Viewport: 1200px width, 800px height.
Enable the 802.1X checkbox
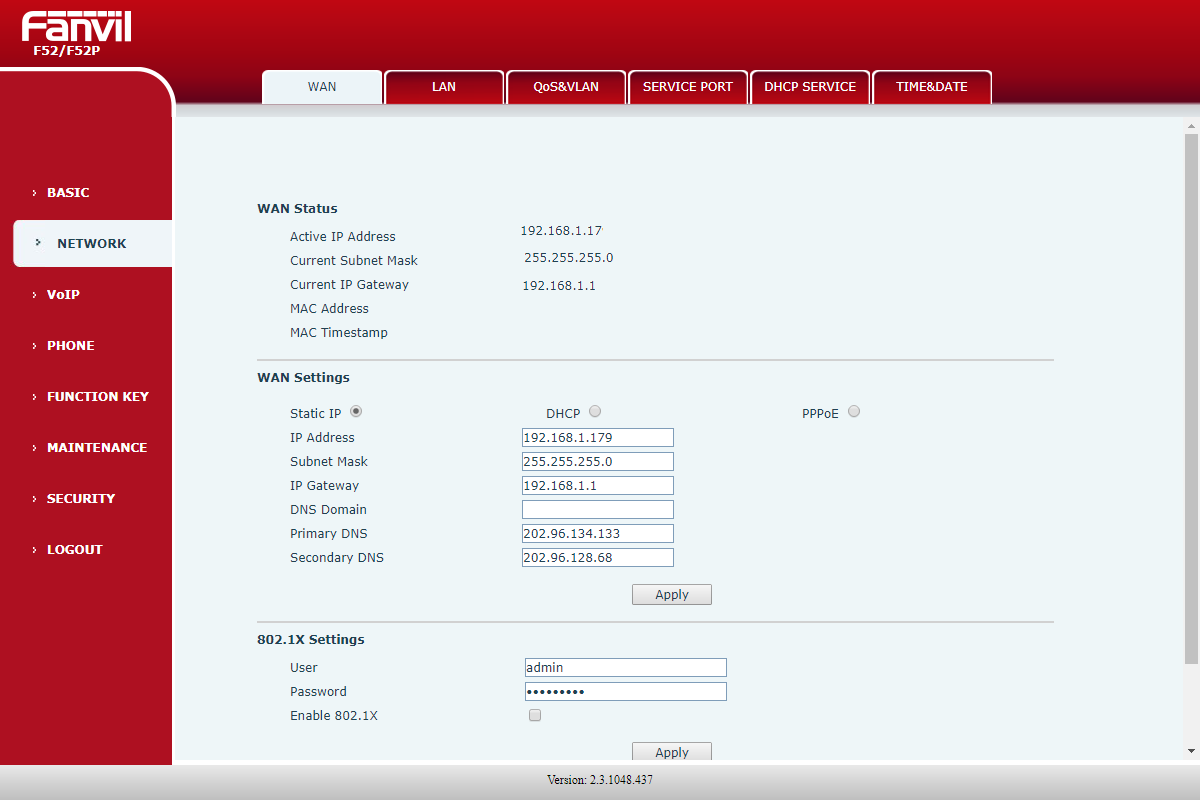point(535,716)
